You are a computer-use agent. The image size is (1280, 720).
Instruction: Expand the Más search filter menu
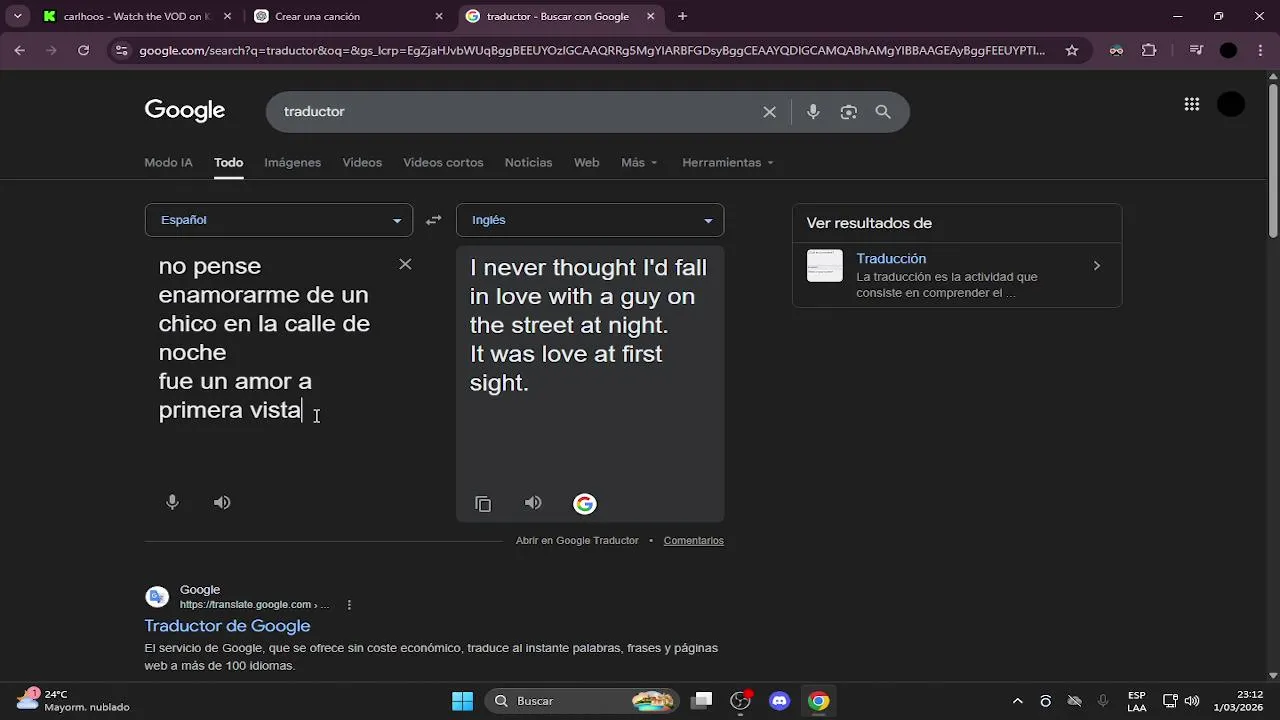point(639,162)
